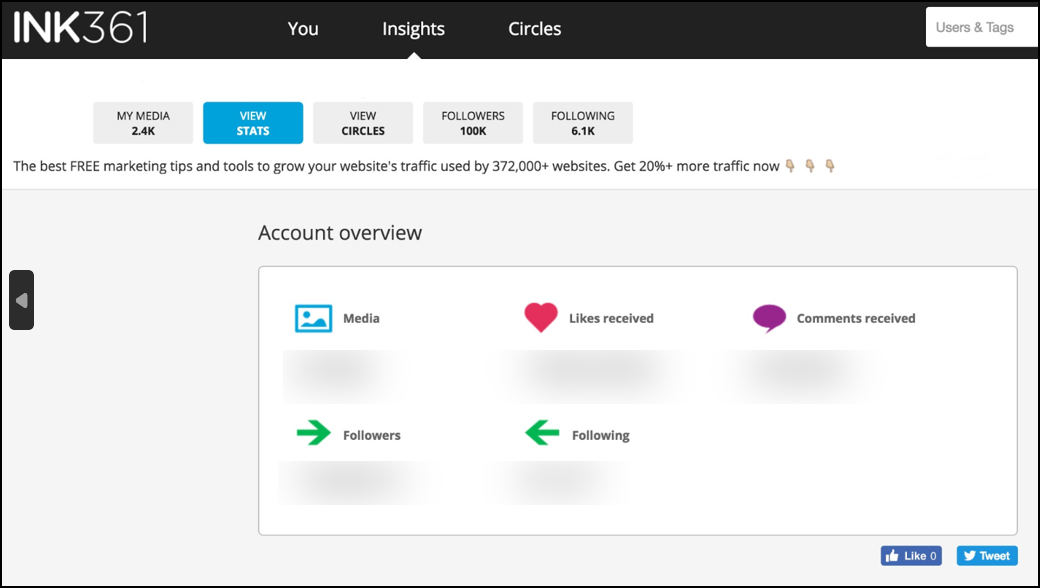Click the green right arrow Followers icon
The image size is (1040, 588).
click(x=313, y=434)
